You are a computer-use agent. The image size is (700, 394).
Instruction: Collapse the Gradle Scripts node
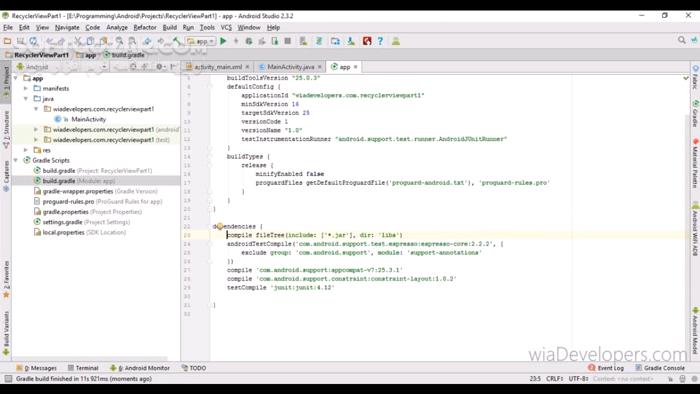tap(16, 160)
